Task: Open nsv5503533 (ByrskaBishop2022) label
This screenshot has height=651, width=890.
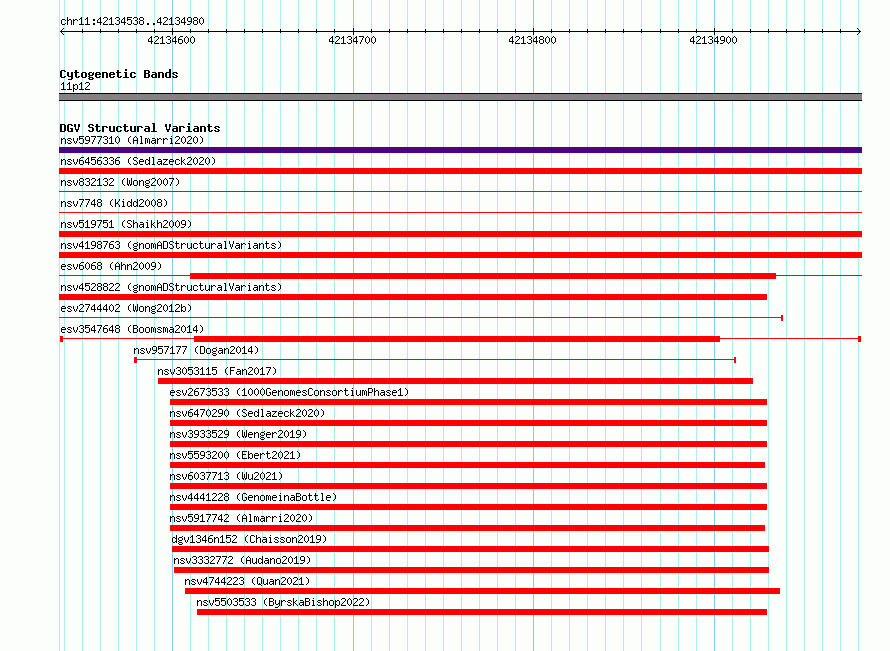Action: [x=283, y=602]
